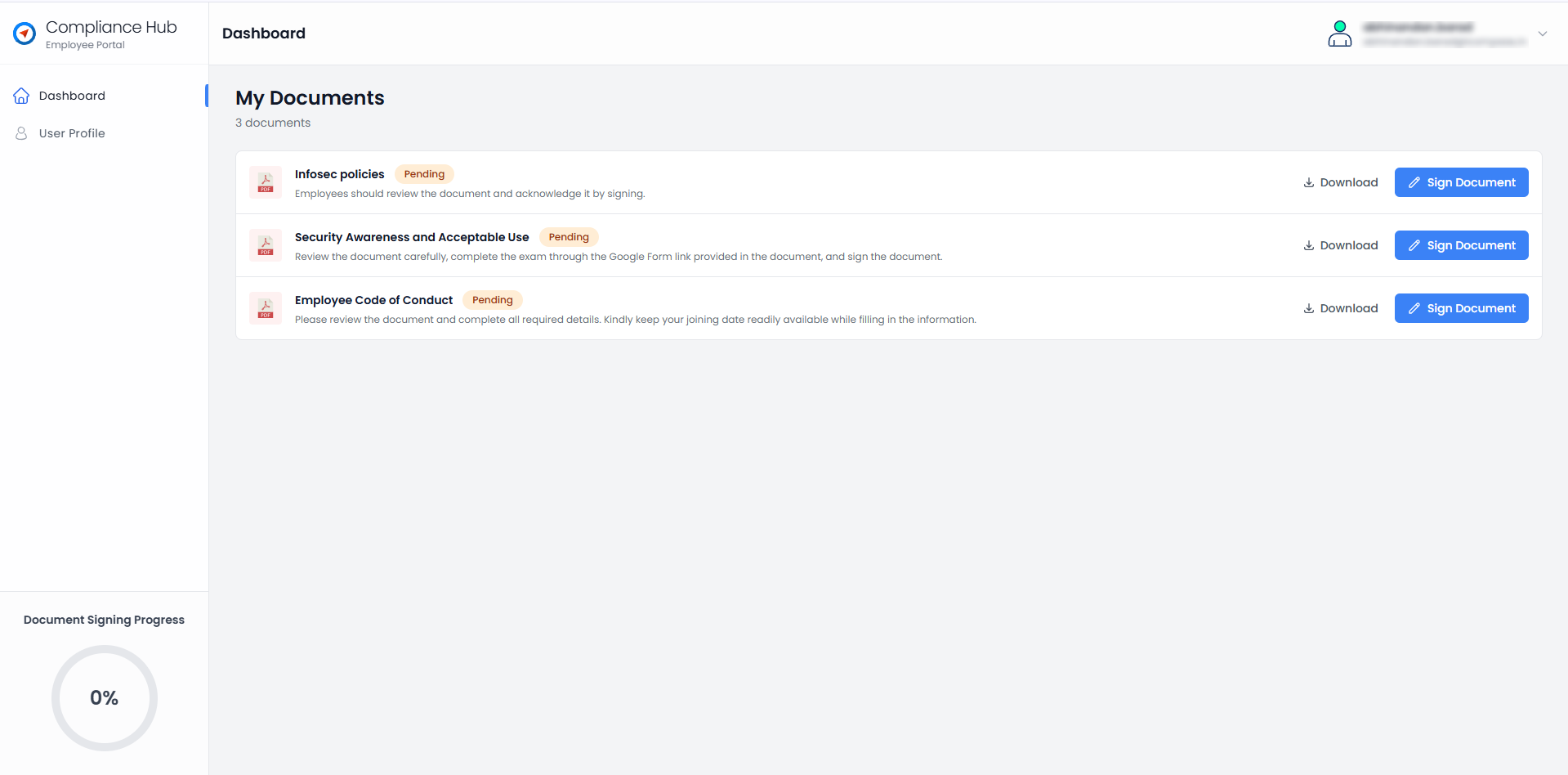Click the User Profile person icon

pos(21,133)
